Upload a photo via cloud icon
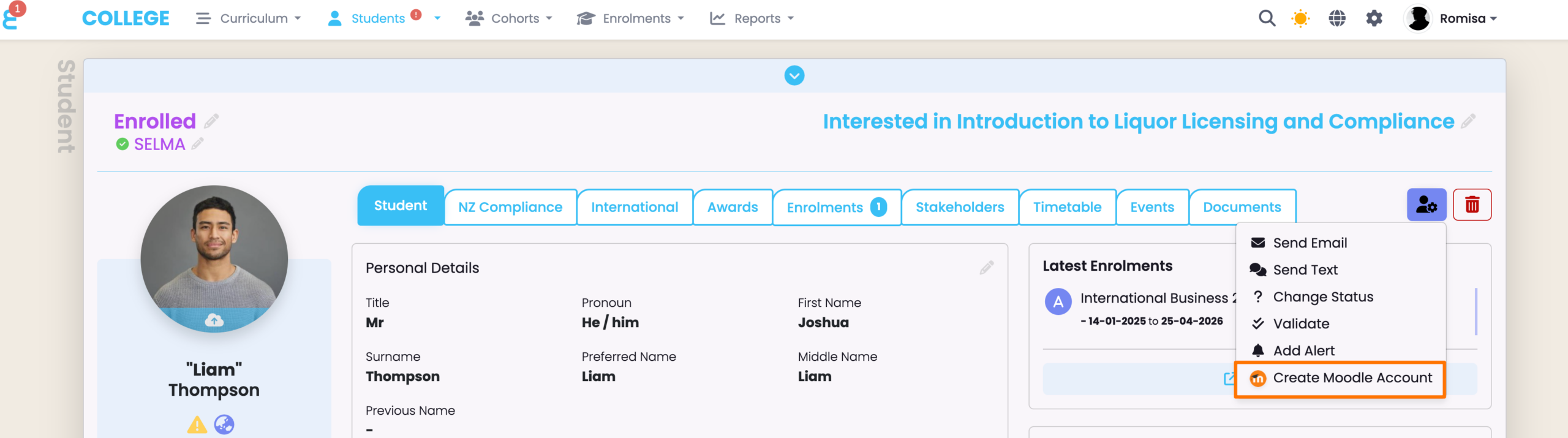Viewport: 1568px width, 438px height. 214,320
